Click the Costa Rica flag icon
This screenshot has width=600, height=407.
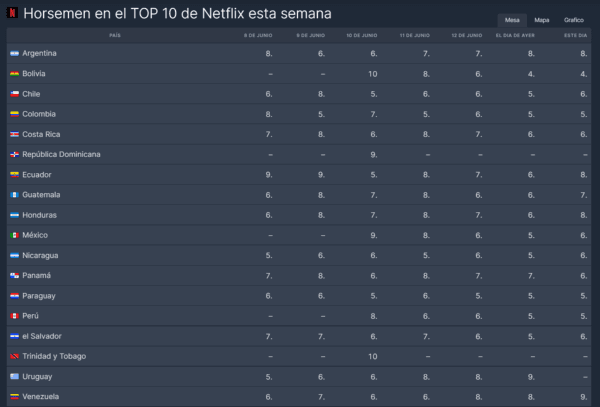14,134
